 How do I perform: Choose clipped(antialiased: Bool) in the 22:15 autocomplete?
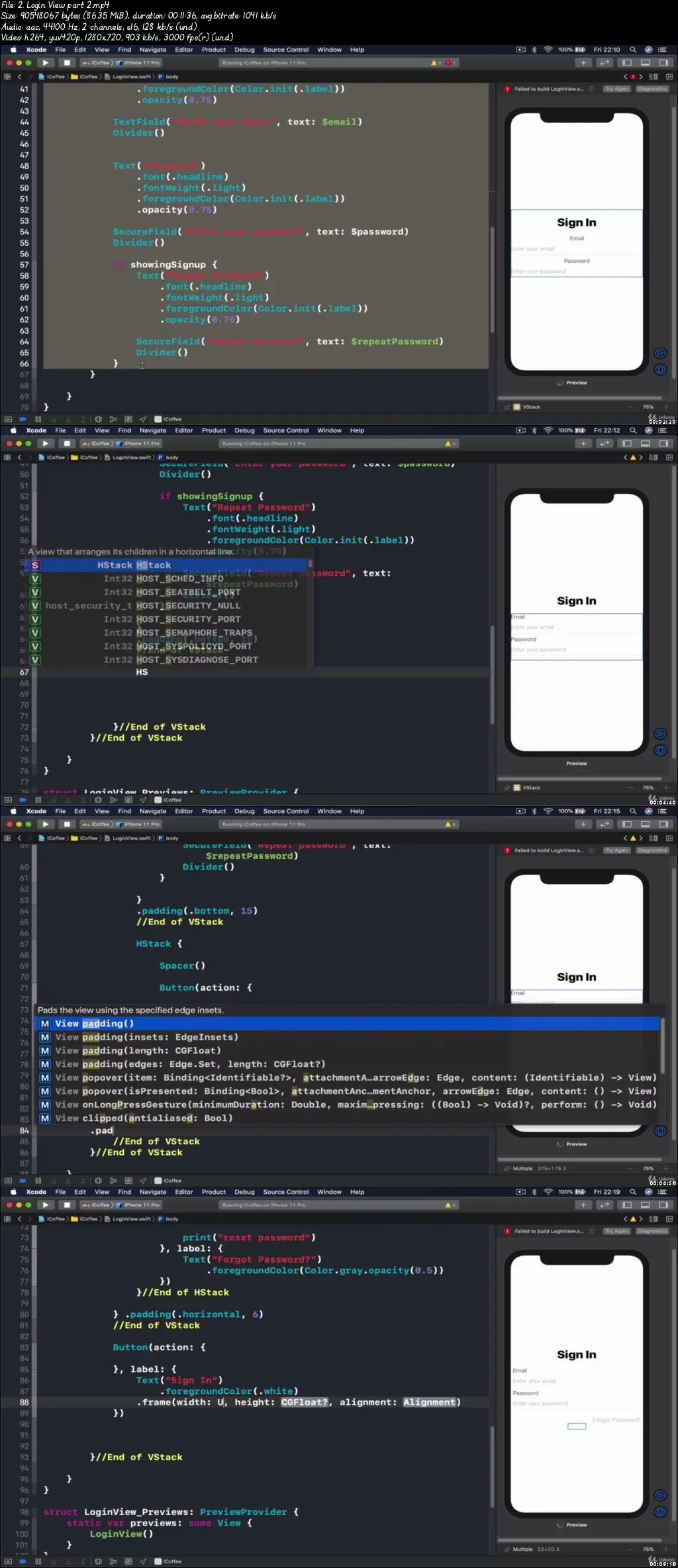pyautogui.click(x=348, y=1118)
